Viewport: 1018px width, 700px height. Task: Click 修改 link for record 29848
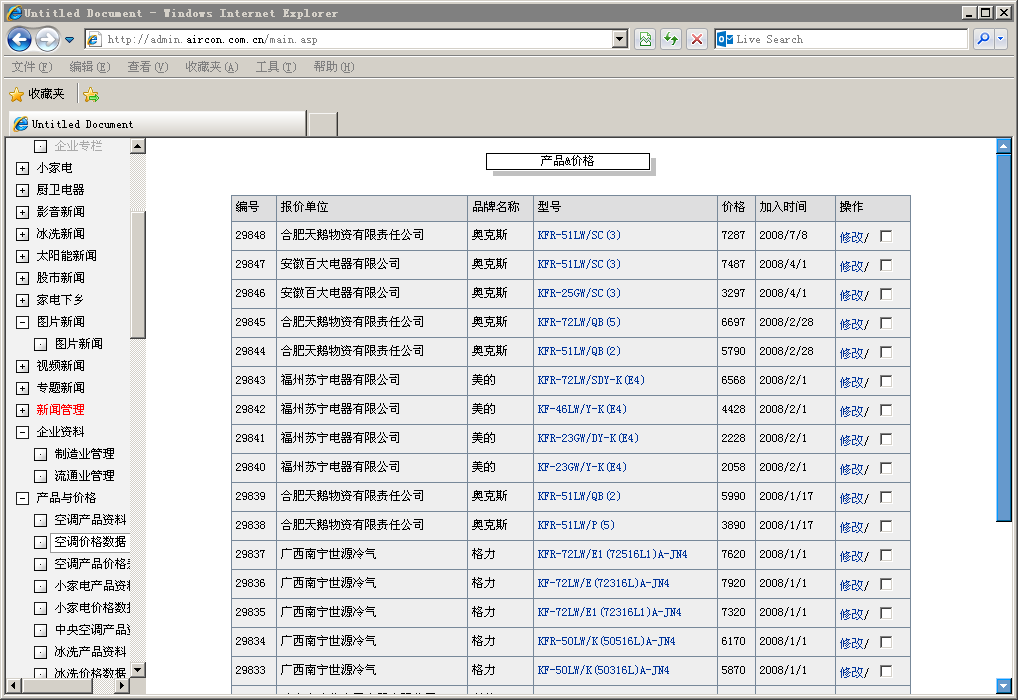tap(851, 237)
